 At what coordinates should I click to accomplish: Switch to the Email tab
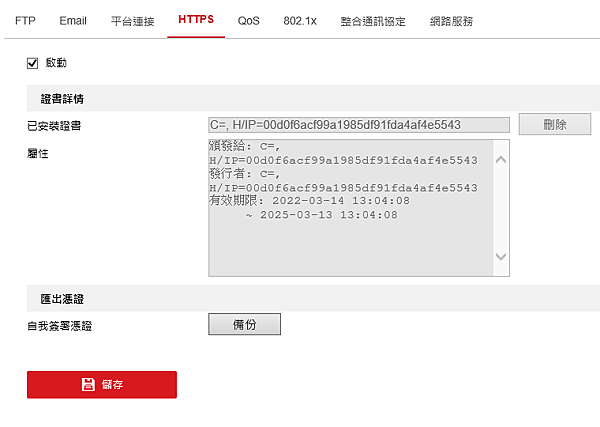(73, 21)
